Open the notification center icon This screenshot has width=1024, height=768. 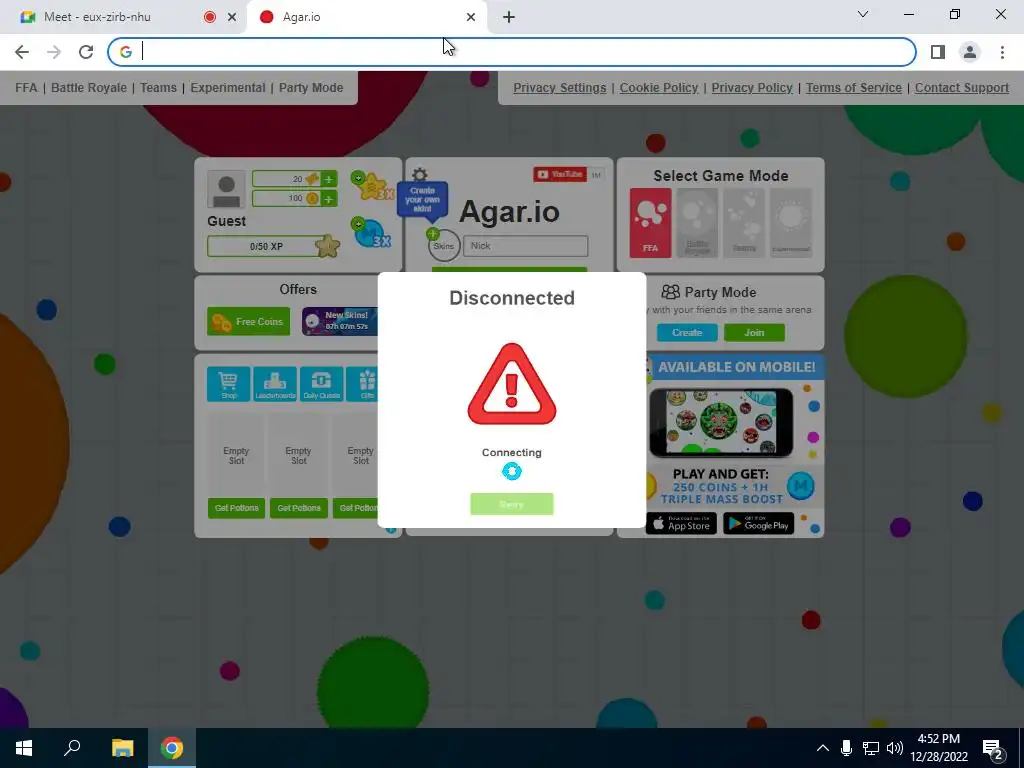pyautogui.click(x=993, y=749)
